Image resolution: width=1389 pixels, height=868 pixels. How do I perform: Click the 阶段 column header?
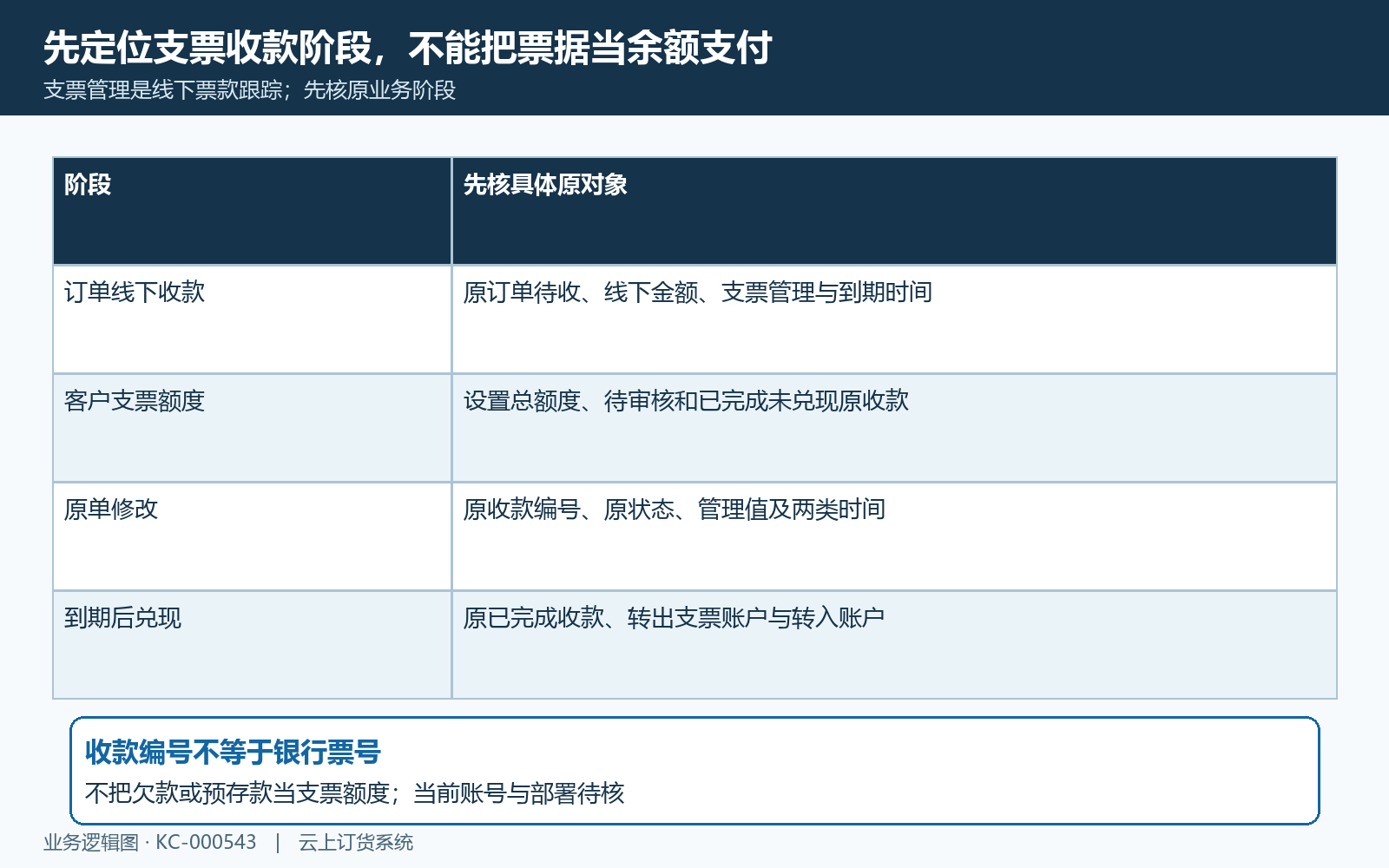253,211
